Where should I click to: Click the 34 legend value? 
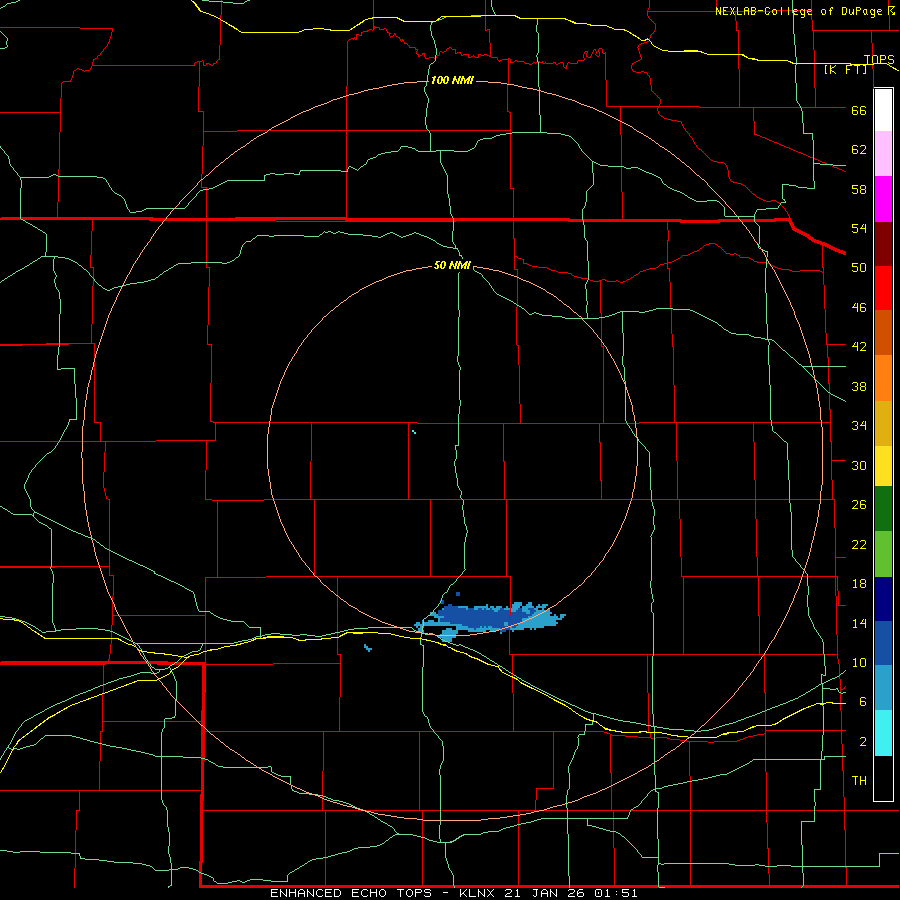tap(859, 426)
